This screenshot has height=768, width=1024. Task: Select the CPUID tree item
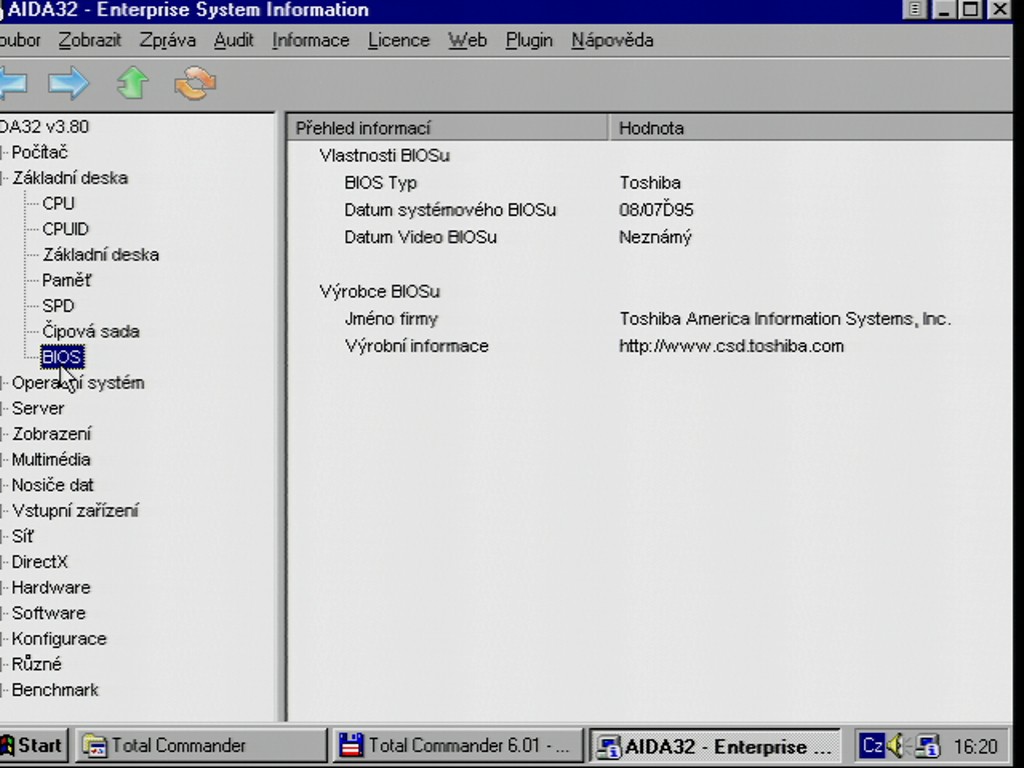click(x=65, y=229)
